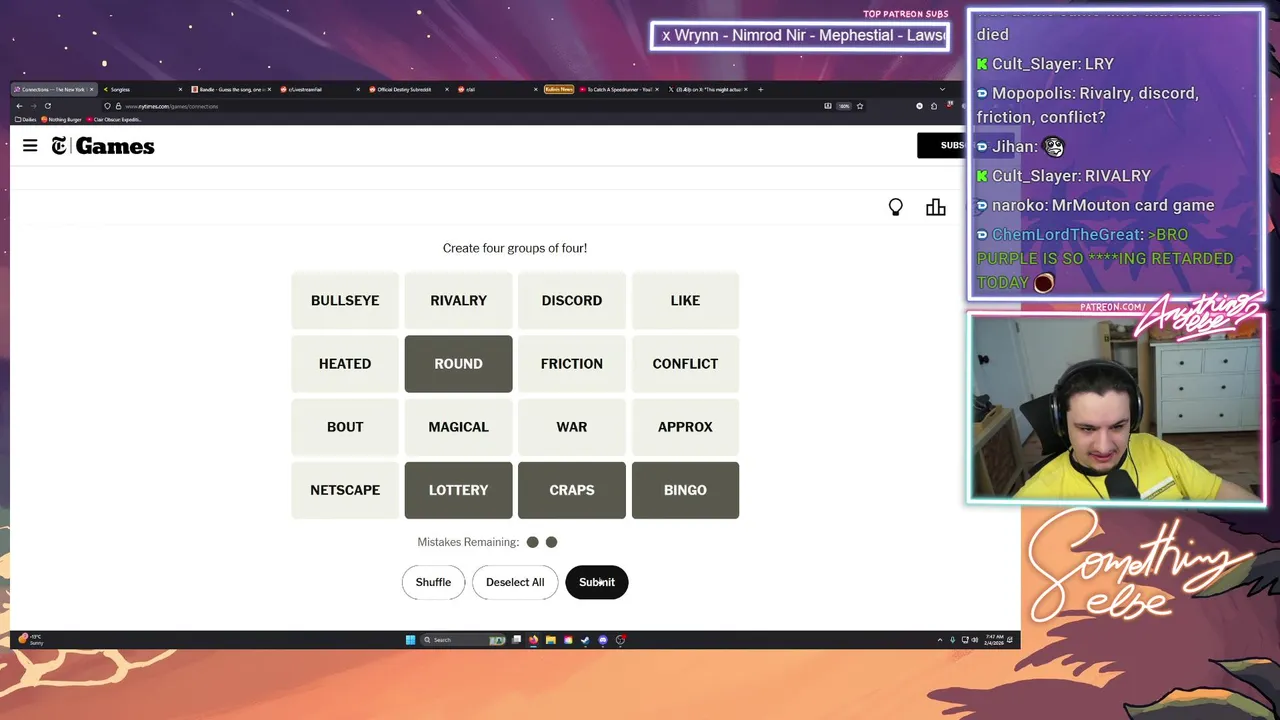1280x720 pixels.
Task: Click "Create four groups of four!" text
Action: pyautogui.click(x=515, y=248)
